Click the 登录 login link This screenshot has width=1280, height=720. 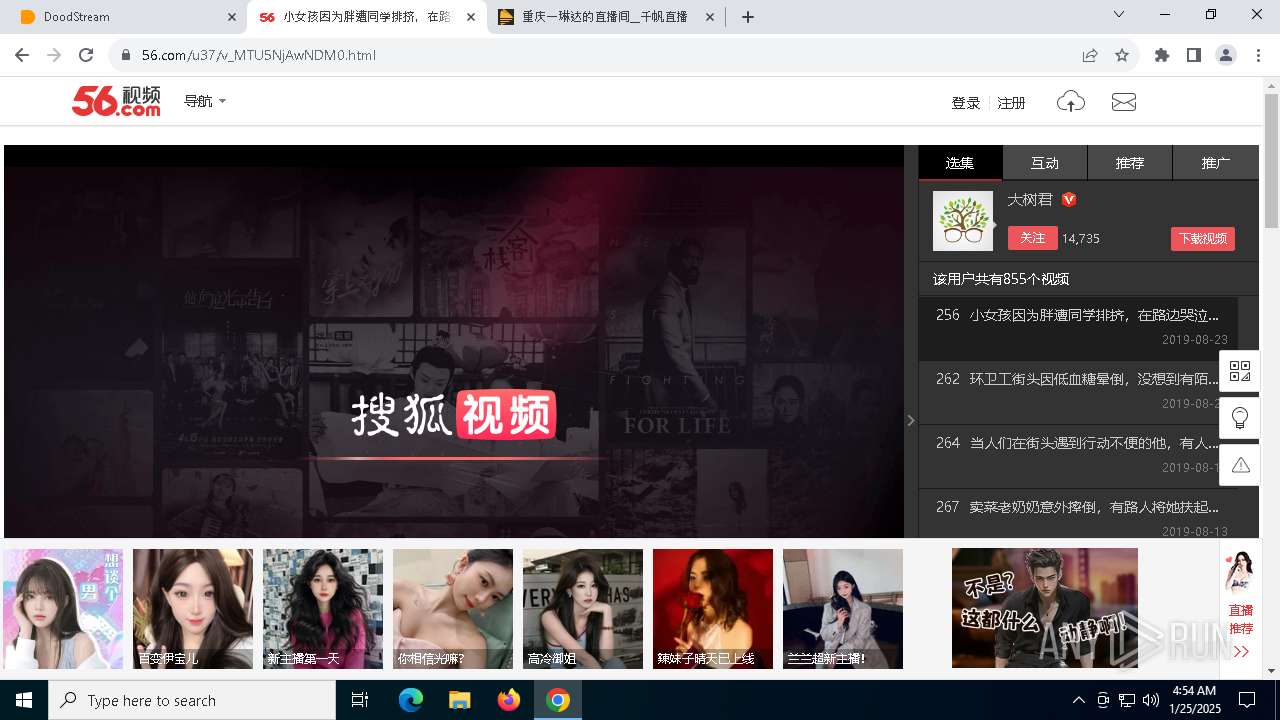(966, 103)
